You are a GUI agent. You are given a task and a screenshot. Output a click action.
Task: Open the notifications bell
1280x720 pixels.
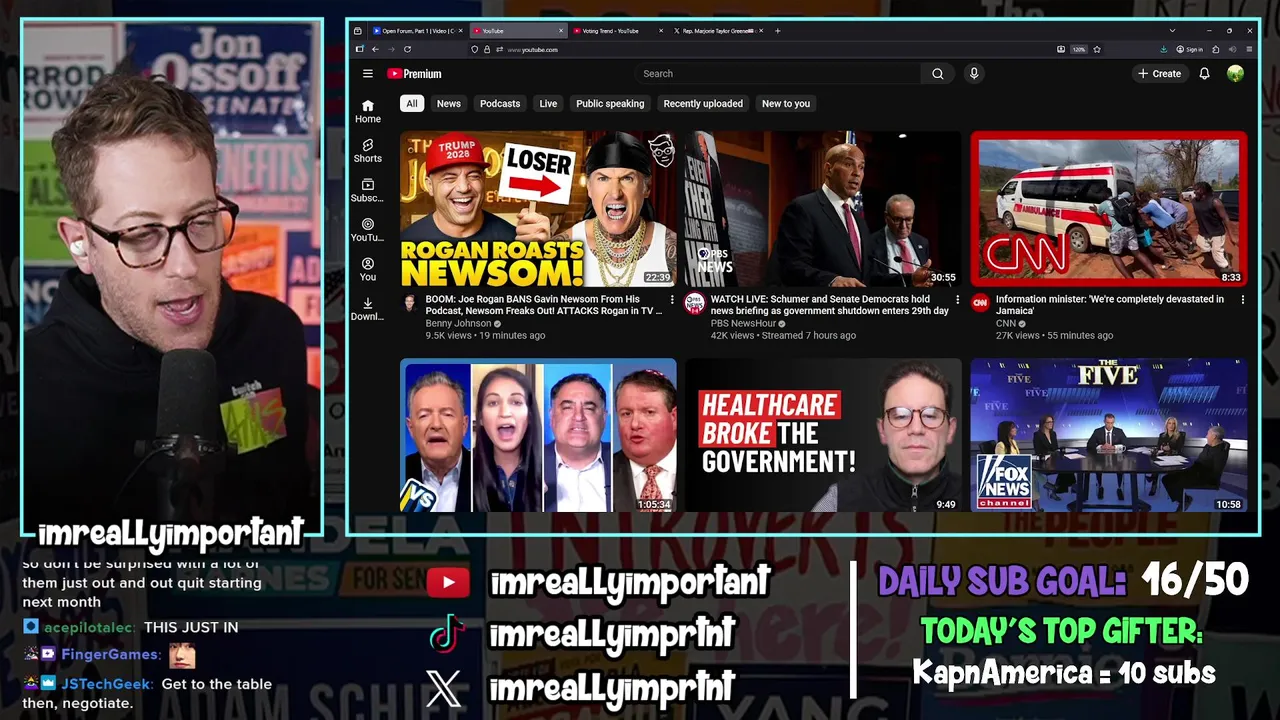coord(1205,74)
